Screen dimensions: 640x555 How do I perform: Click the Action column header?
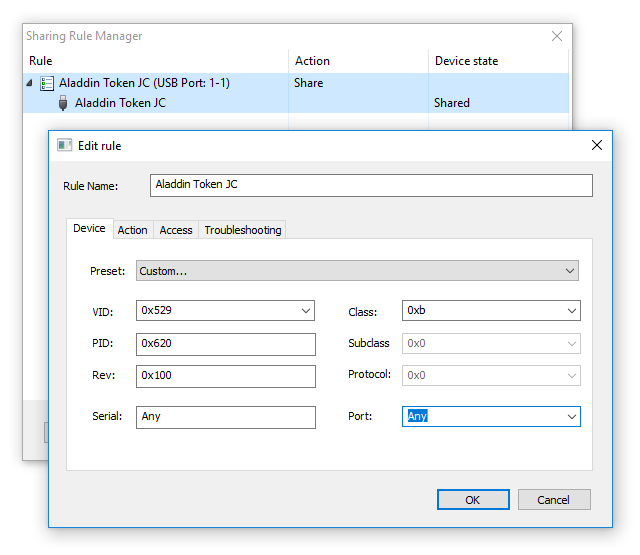[x=358, y=61]
